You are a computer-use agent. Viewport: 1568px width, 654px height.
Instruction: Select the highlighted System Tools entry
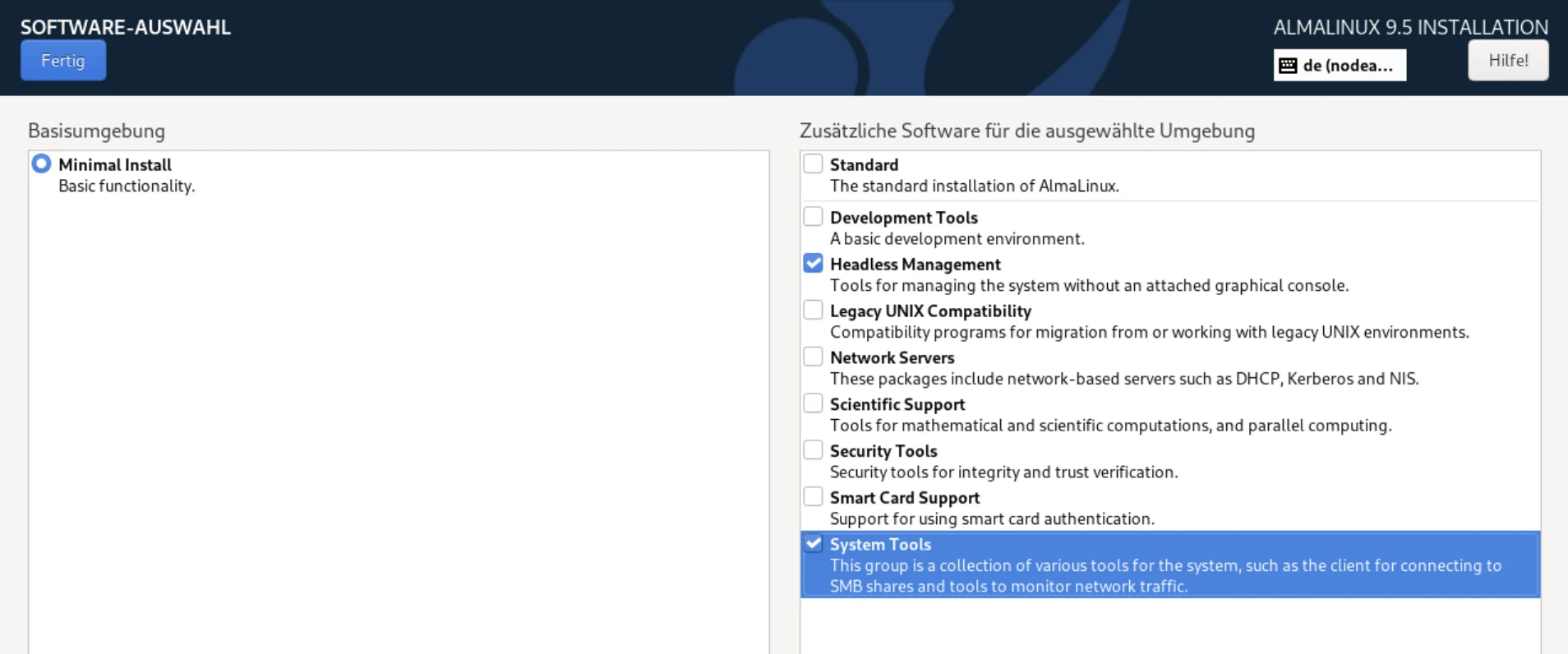(881, 544)
